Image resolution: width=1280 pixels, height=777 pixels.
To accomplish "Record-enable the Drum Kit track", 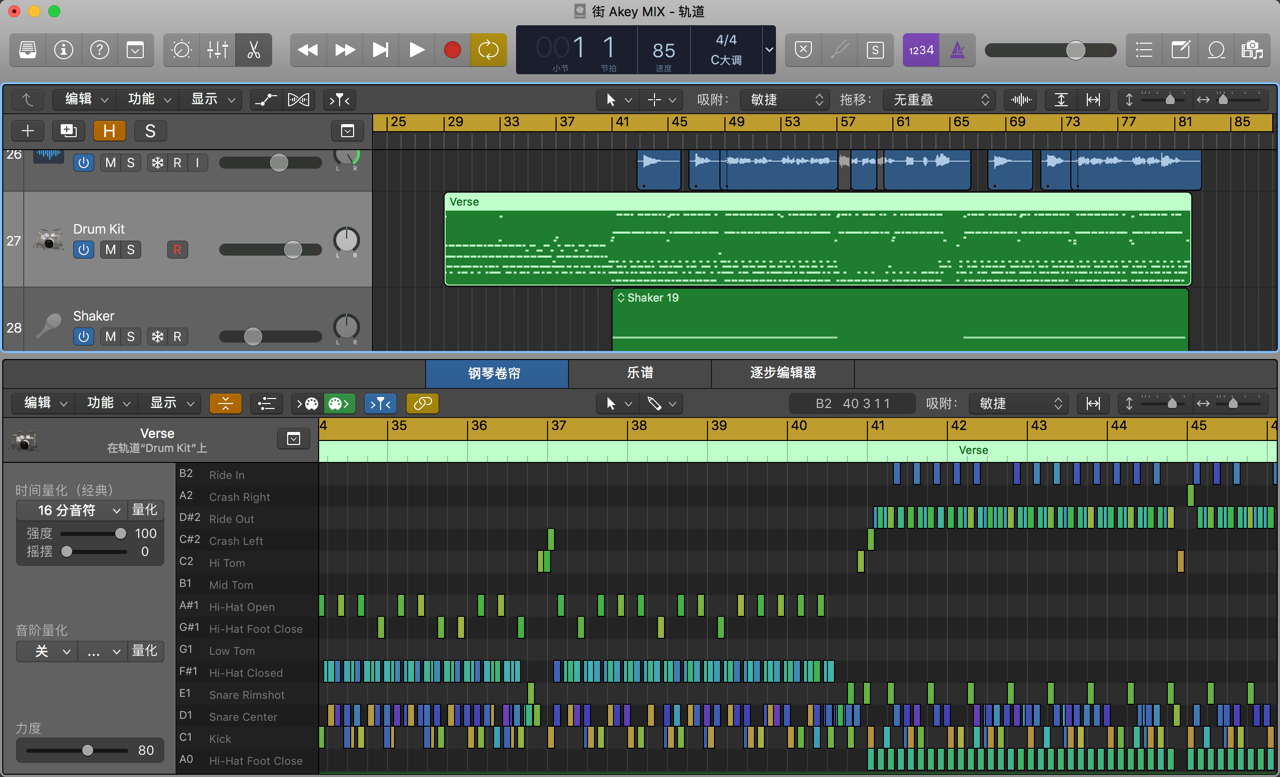I will (x=177, y=249).
